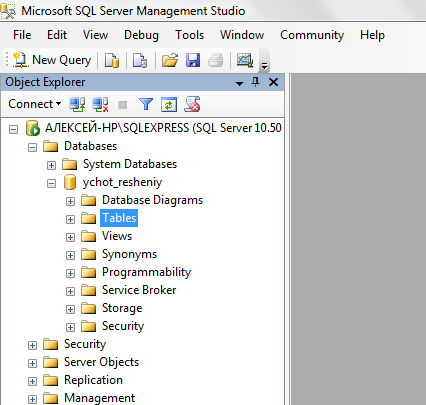Click Connect Object Explorer icon
426x405 pixels.
click(77, 104)
